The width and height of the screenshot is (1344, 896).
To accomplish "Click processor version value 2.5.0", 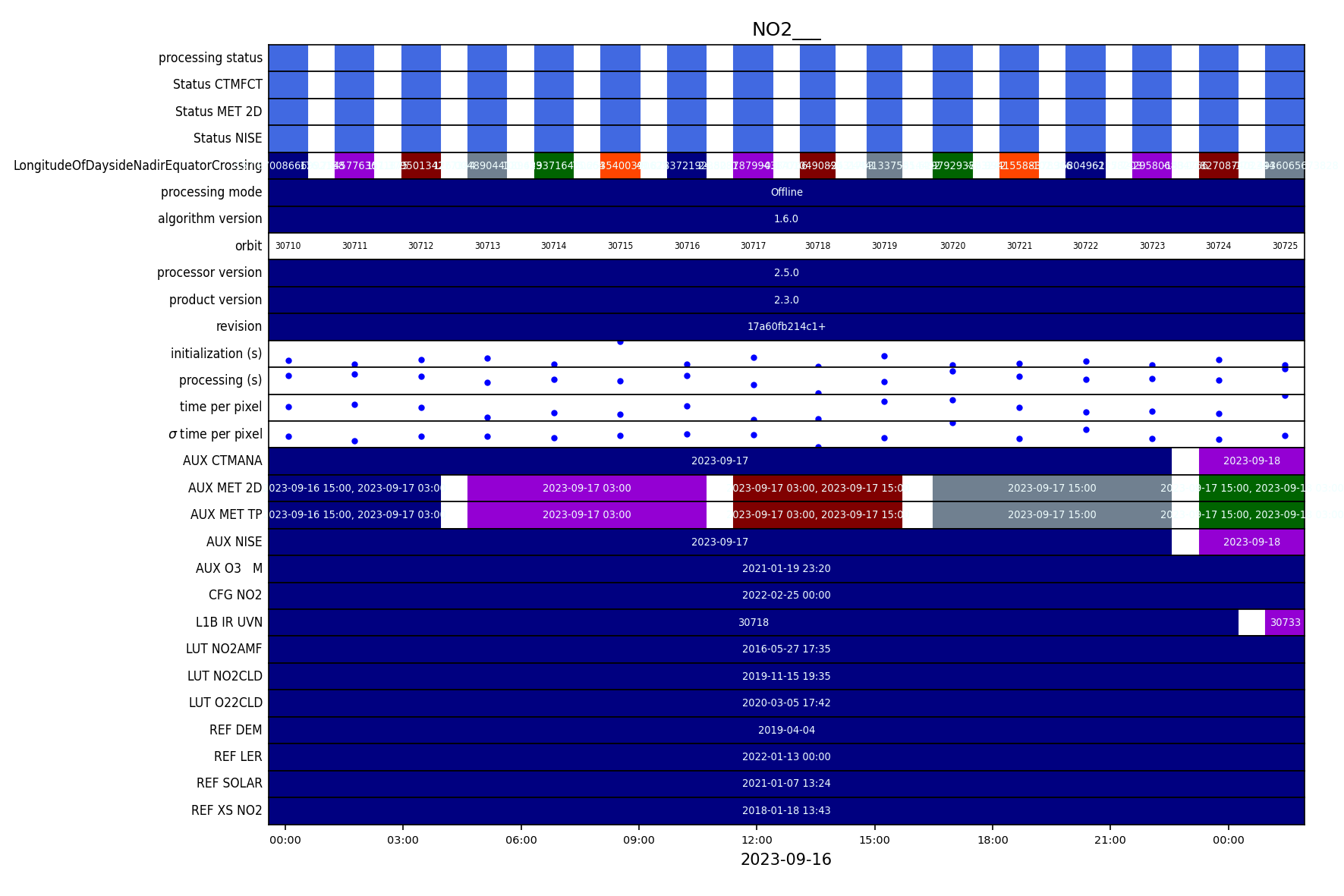I will (x=786, y=272).
